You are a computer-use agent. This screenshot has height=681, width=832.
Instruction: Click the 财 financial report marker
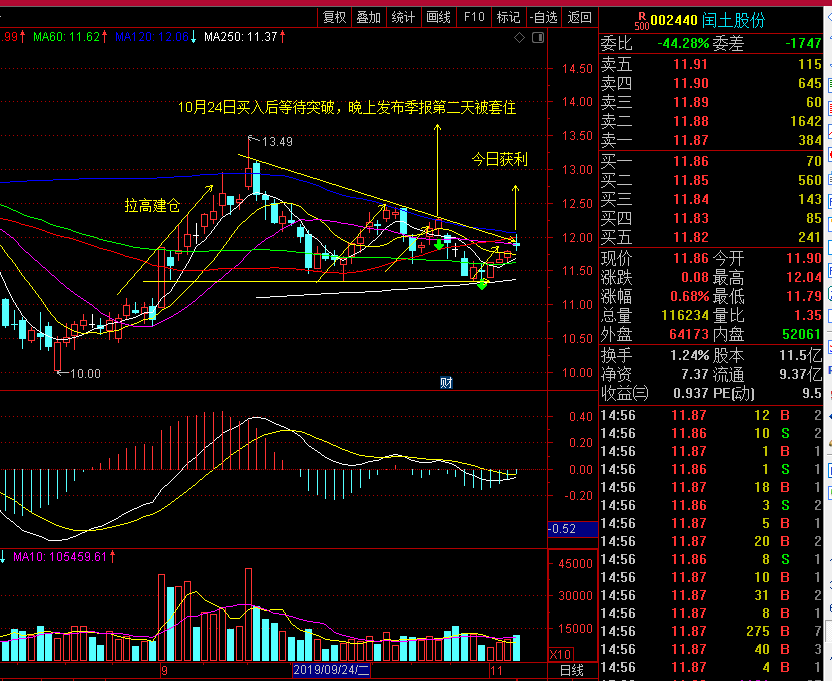tap(446, 383)
